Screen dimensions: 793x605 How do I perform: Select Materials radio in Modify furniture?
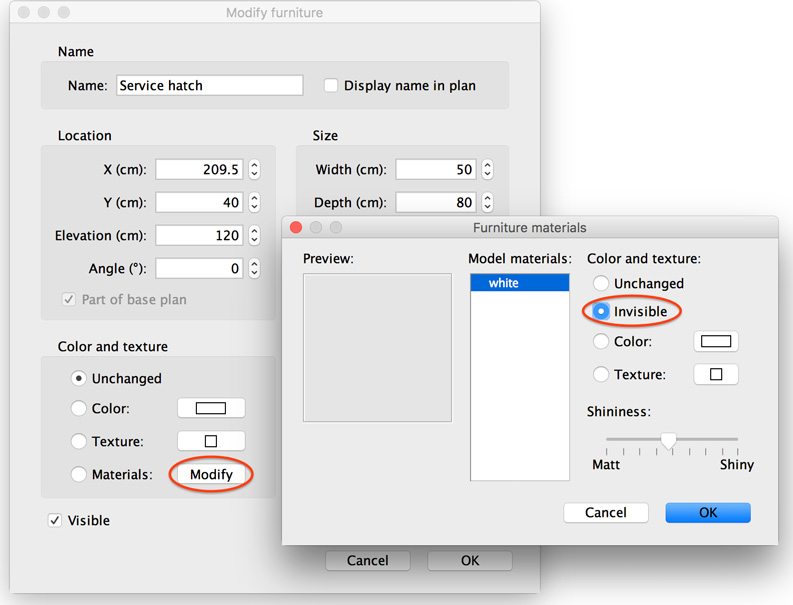point(79,475)
